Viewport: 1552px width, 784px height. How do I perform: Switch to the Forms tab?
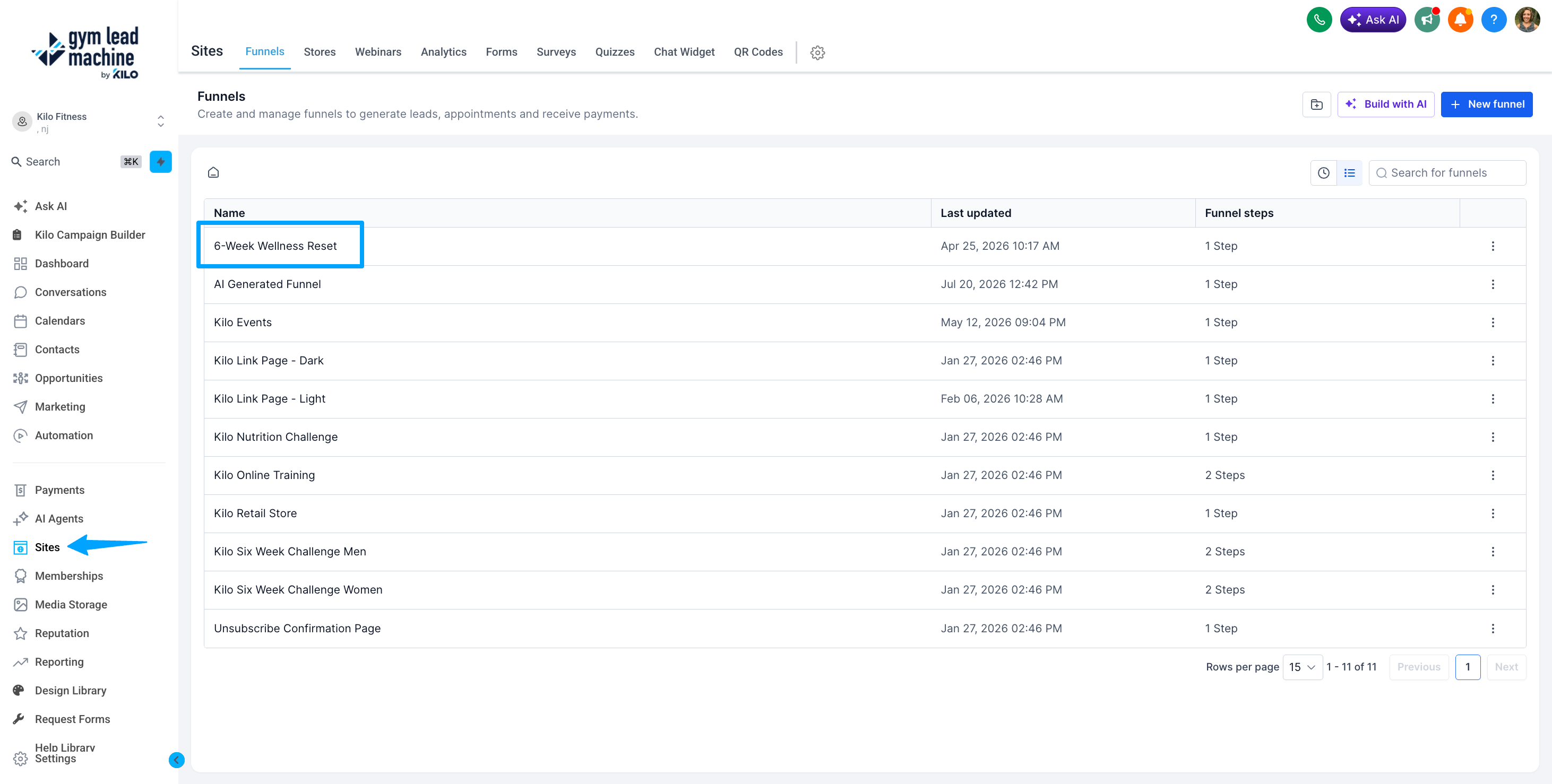tap(501, 53)
